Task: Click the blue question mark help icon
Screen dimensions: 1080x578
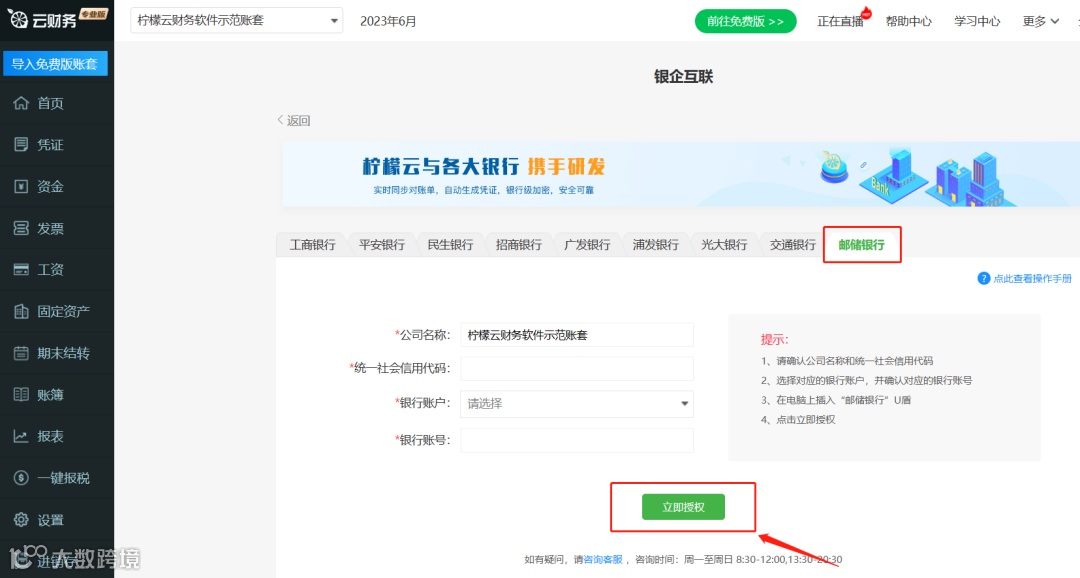Action: click(x=984, y=278)
